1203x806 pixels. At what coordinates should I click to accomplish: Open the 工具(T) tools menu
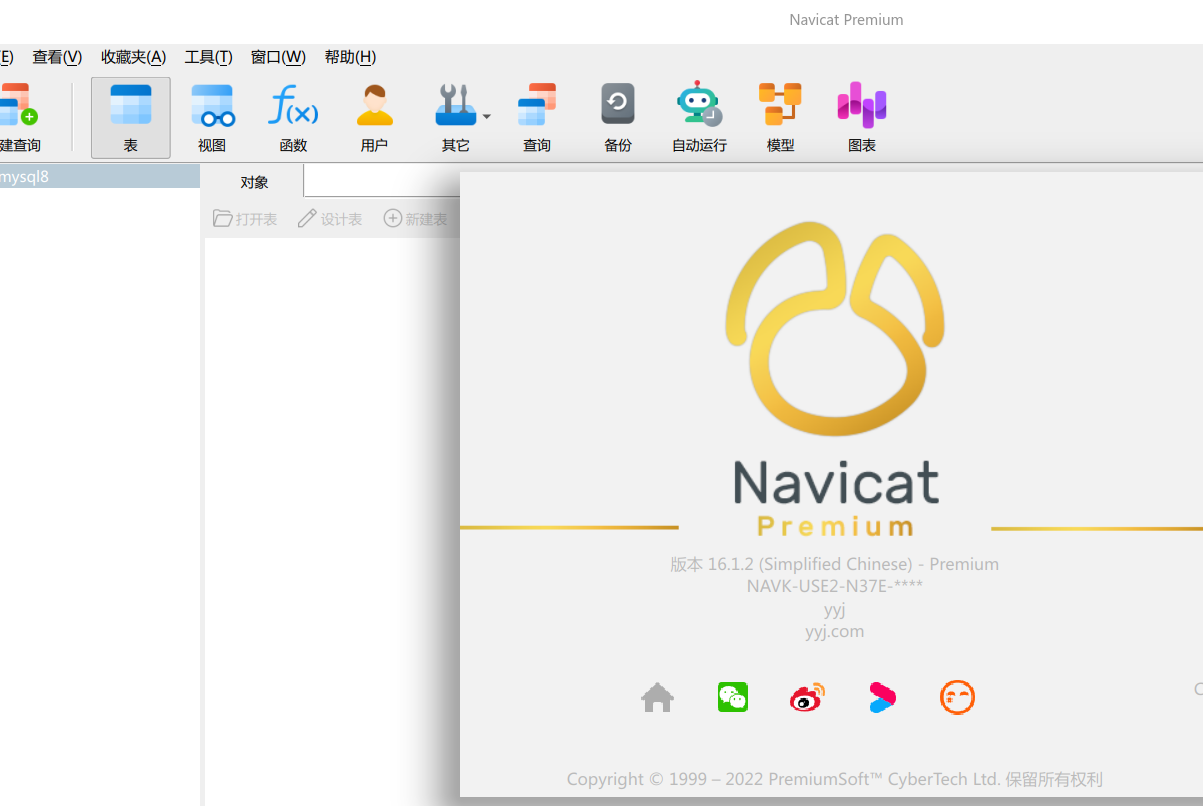tap(208, 57)
